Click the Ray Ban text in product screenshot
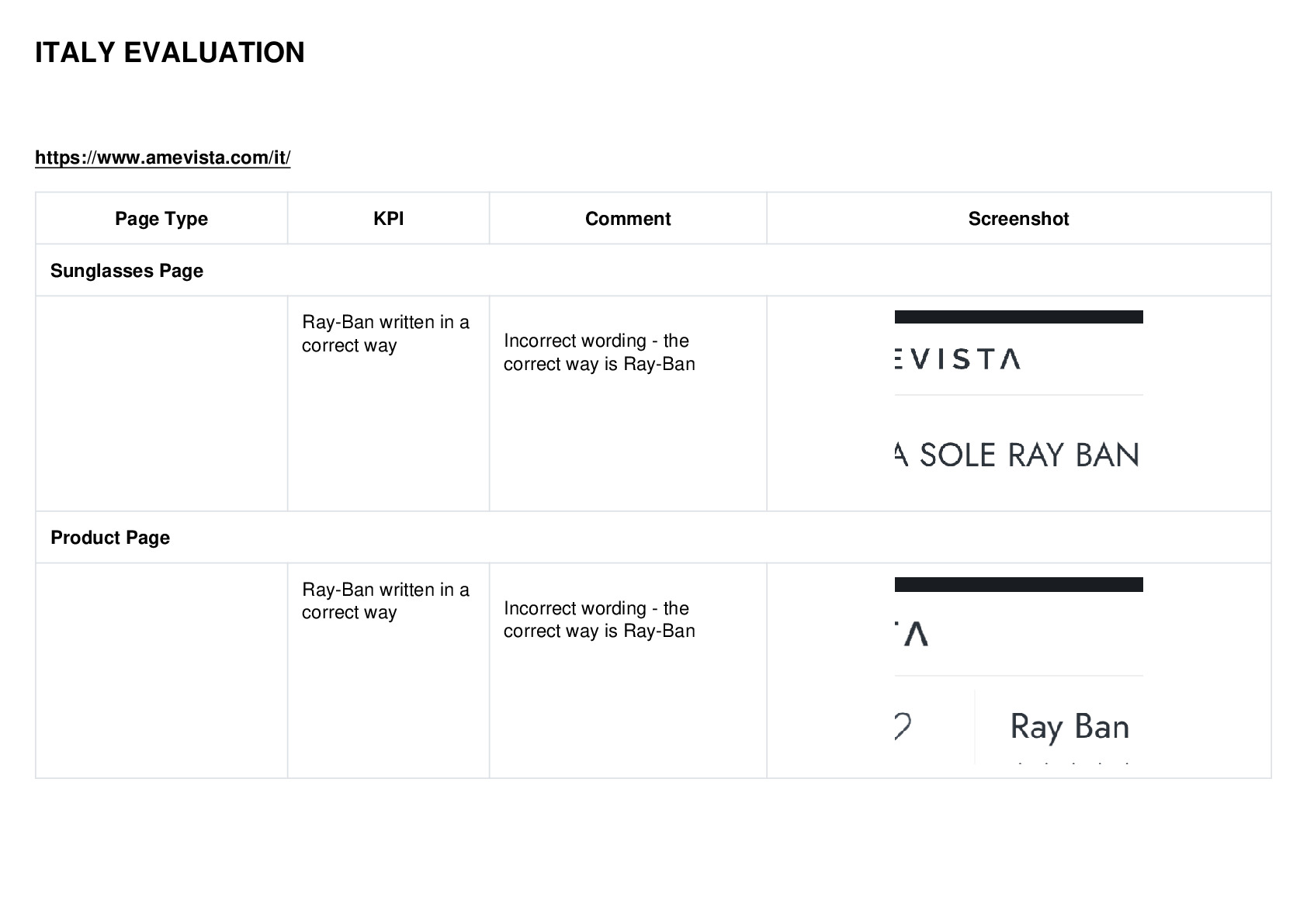 [x=1070, y=727]
